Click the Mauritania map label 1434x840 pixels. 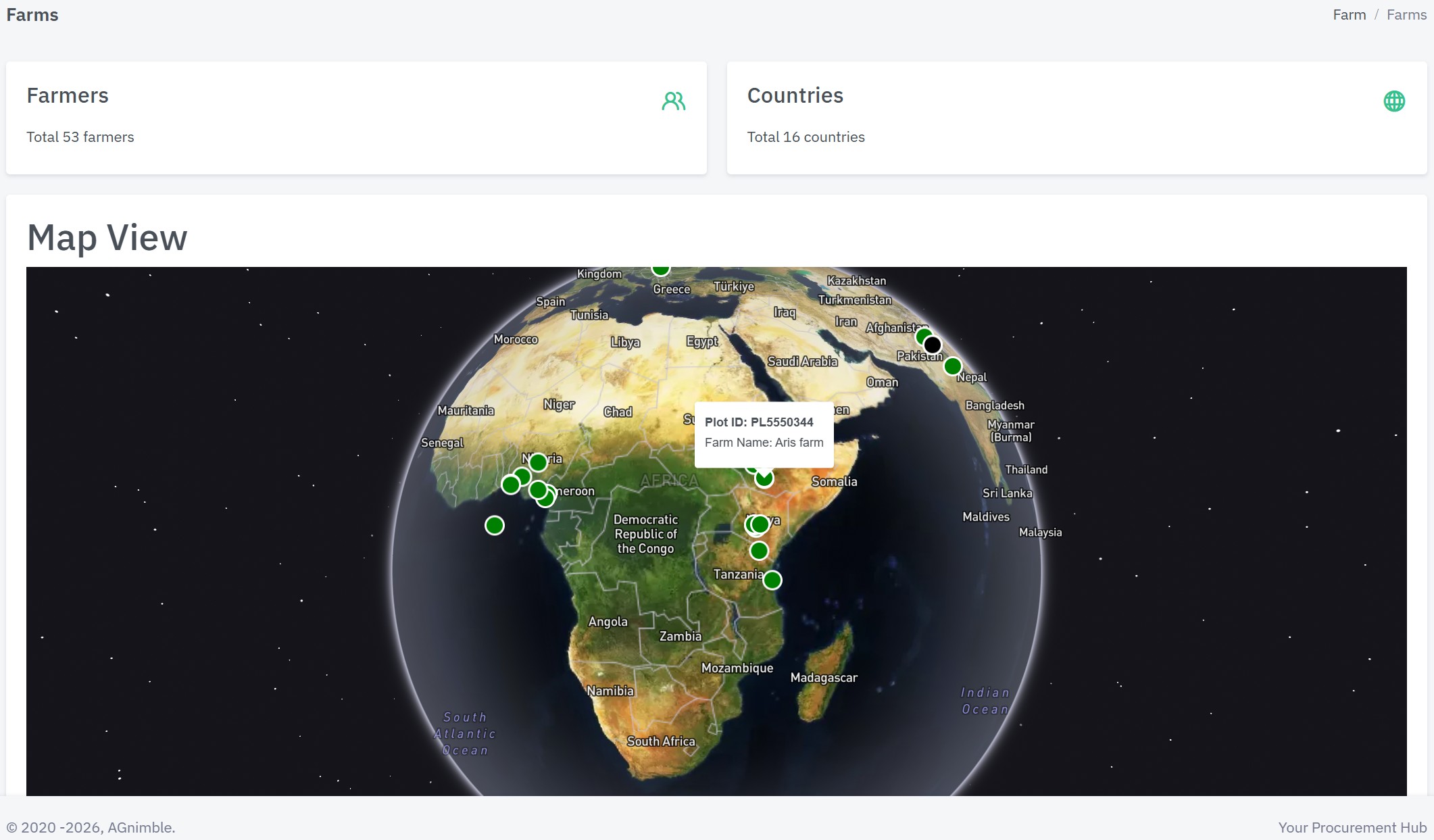(x=466, y=411)
